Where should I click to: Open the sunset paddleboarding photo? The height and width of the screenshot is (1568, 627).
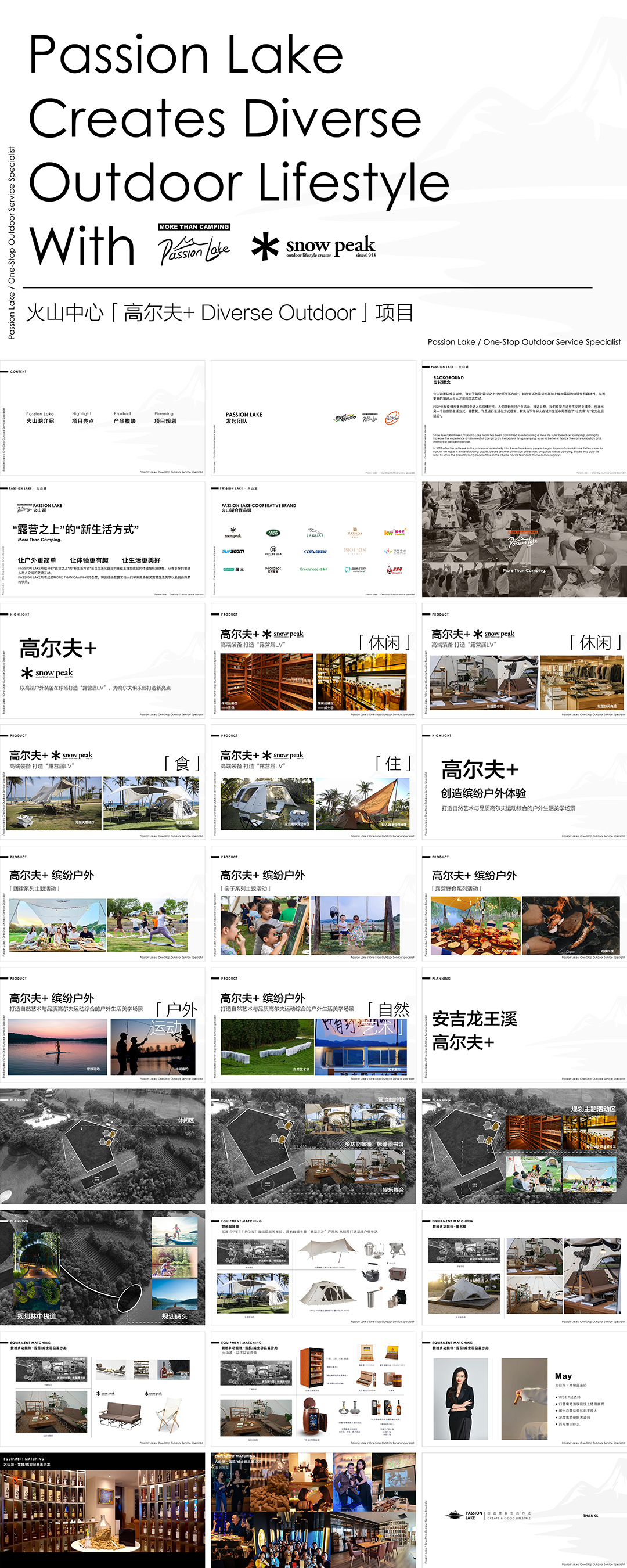click(57, 1047)
